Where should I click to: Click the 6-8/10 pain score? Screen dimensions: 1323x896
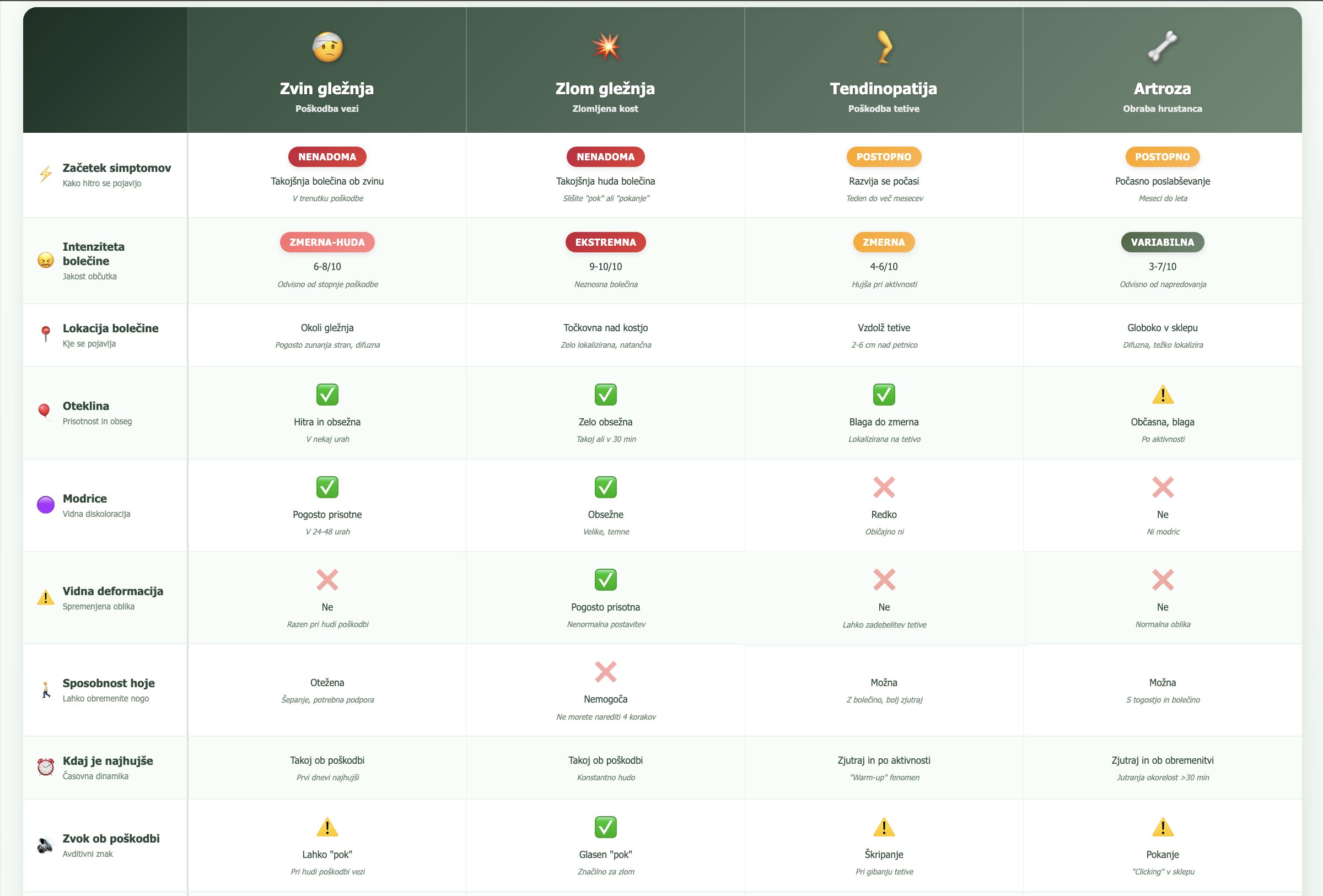pyautogui.click(x=327, y=267)
